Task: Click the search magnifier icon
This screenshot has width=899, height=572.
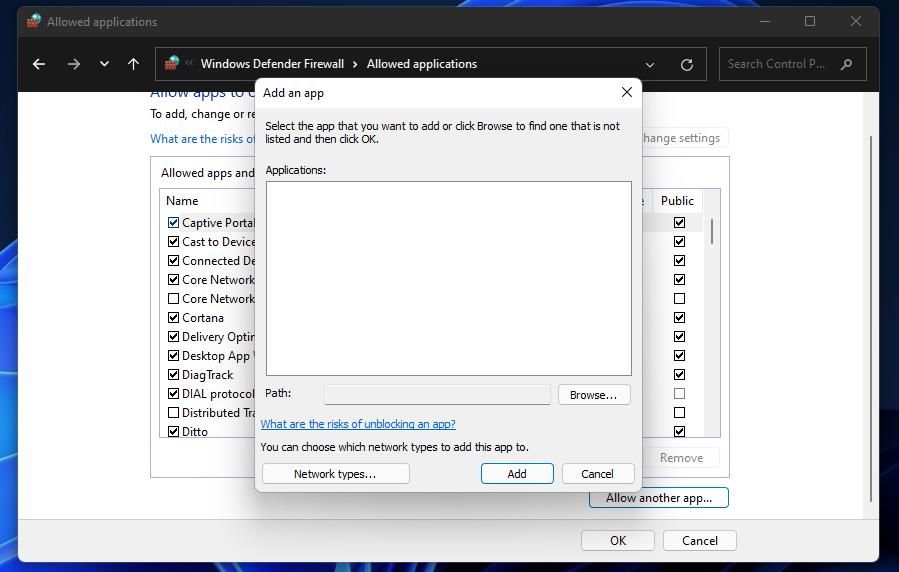Action: (x=846, y=64)
